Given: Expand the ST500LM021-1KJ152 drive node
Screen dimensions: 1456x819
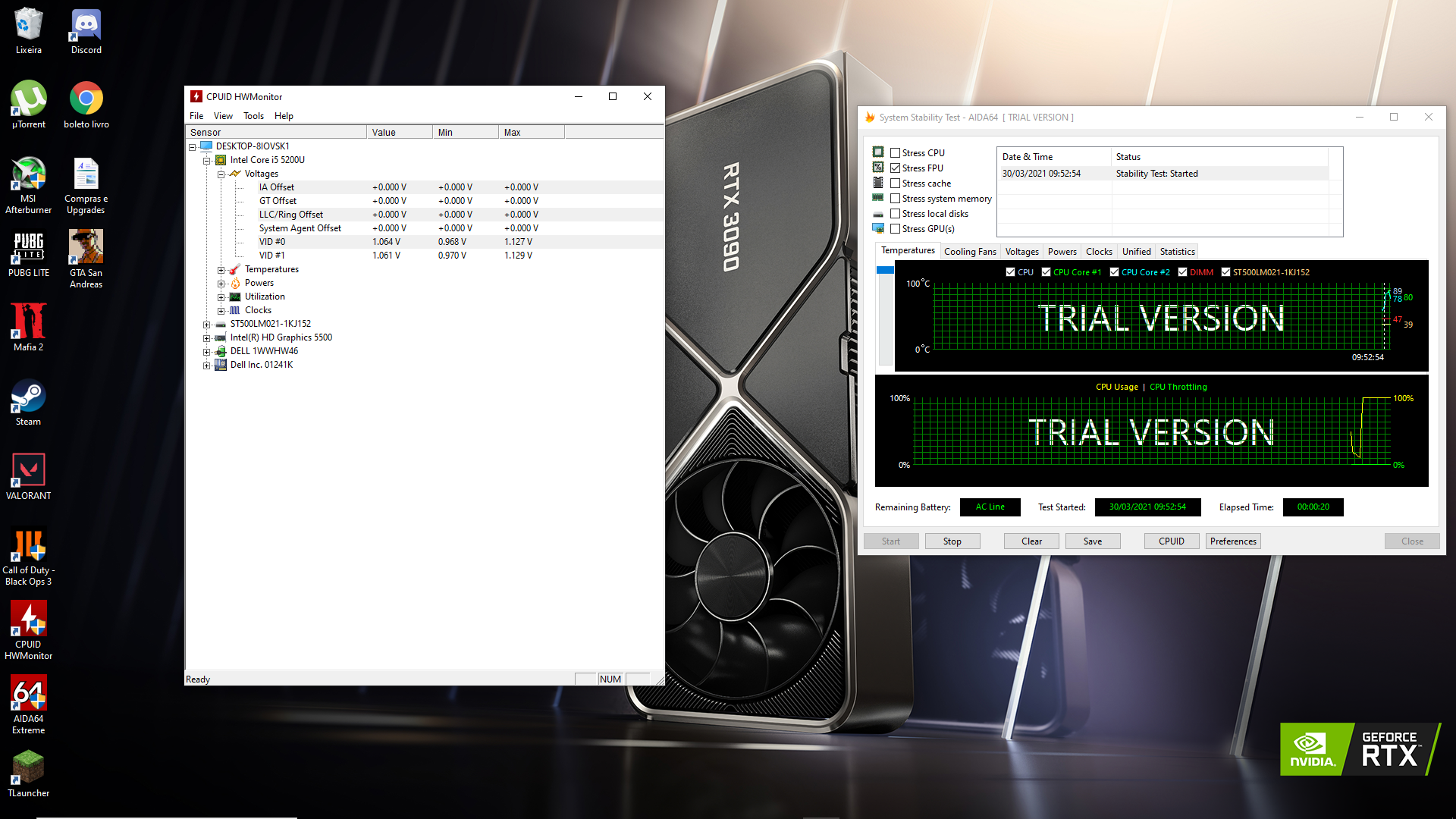Looking at the screenshot, I should pyautogui.click(x=206, y=325).
